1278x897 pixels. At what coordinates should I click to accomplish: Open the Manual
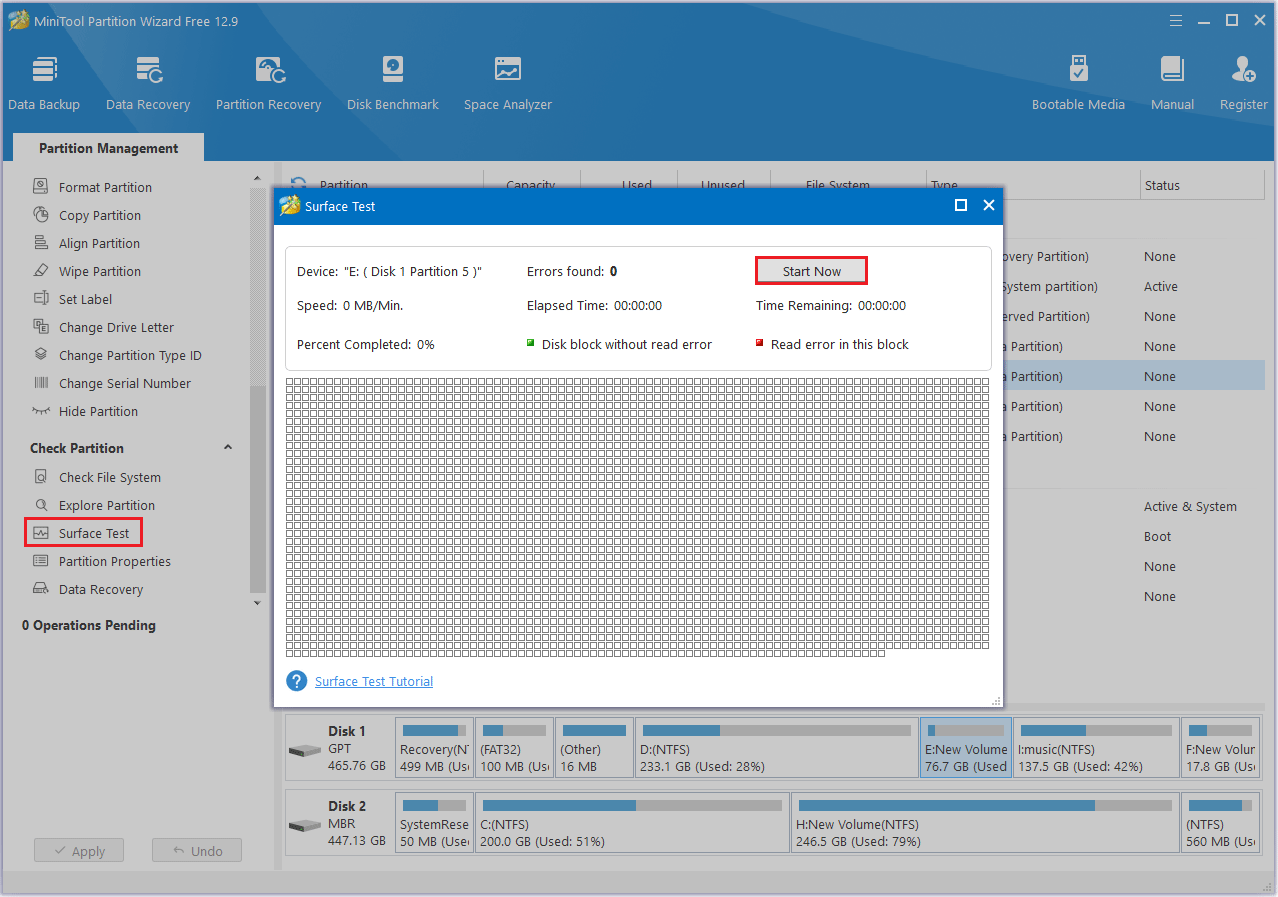click(1172, 83)
